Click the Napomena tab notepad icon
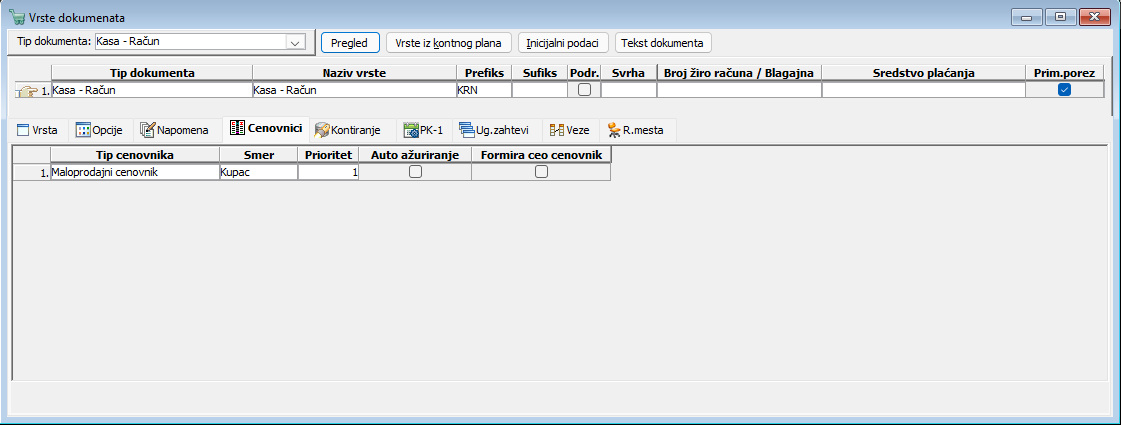Viewport: 1121px width, 425px height. pos(147,130)
